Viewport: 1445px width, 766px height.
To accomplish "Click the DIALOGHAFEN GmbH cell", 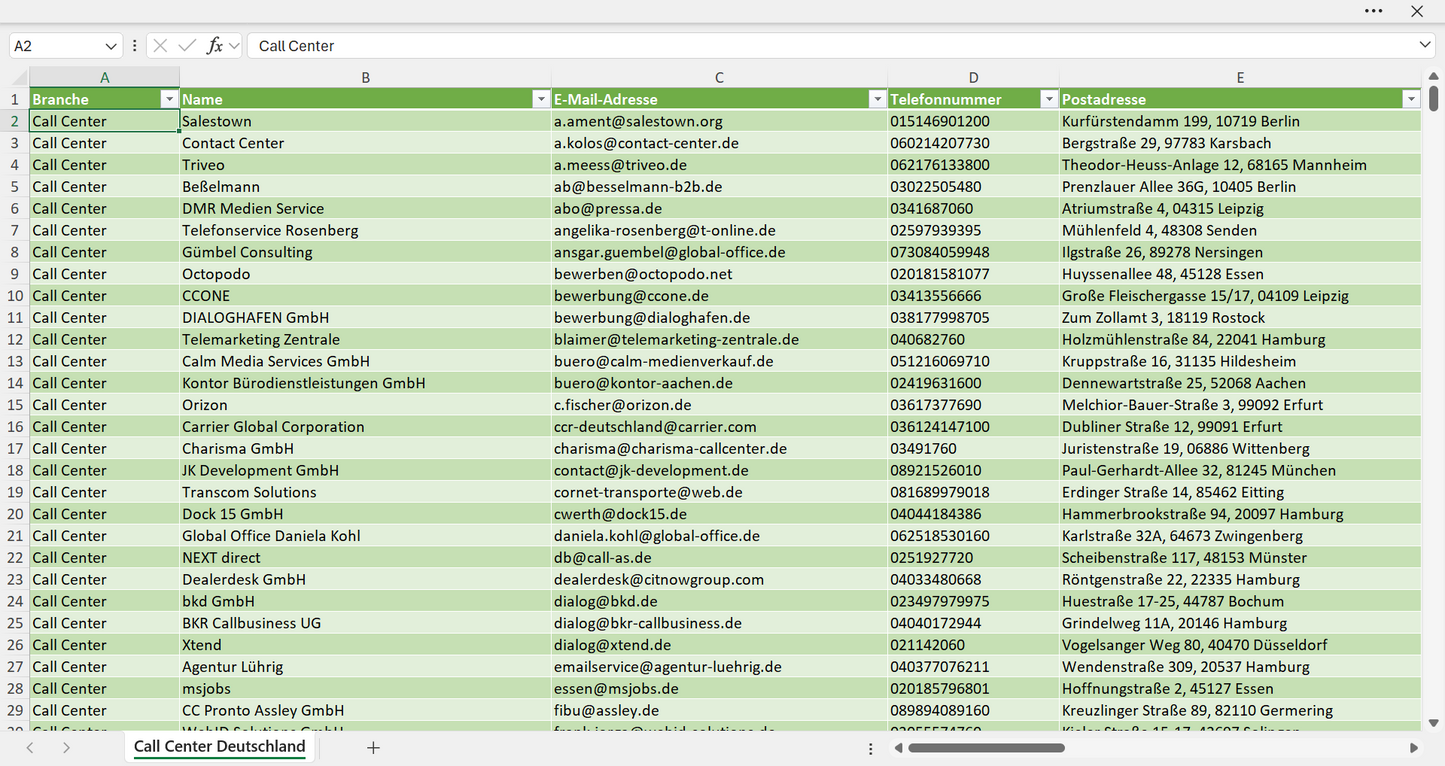I will coord(365,318).
